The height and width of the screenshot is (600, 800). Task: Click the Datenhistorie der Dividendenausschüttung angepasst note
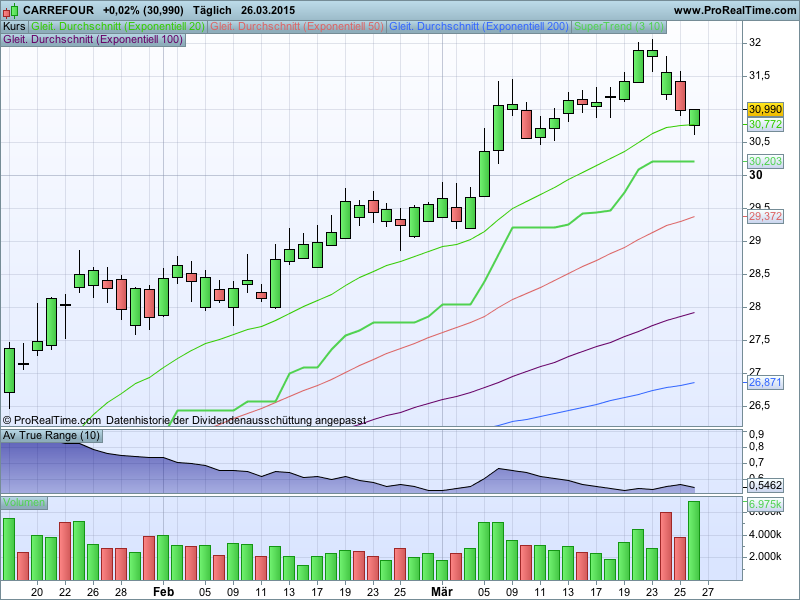coord(236,420)
